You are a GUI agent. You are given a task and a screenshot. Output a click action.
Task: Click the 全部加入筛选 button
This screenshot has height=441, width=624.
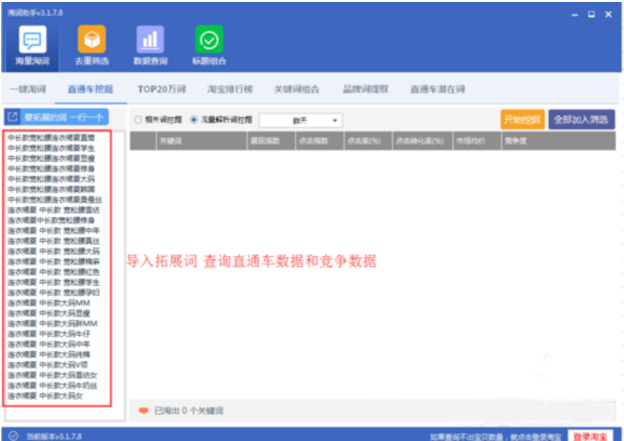pyautogui.click(x=581, y=119)
